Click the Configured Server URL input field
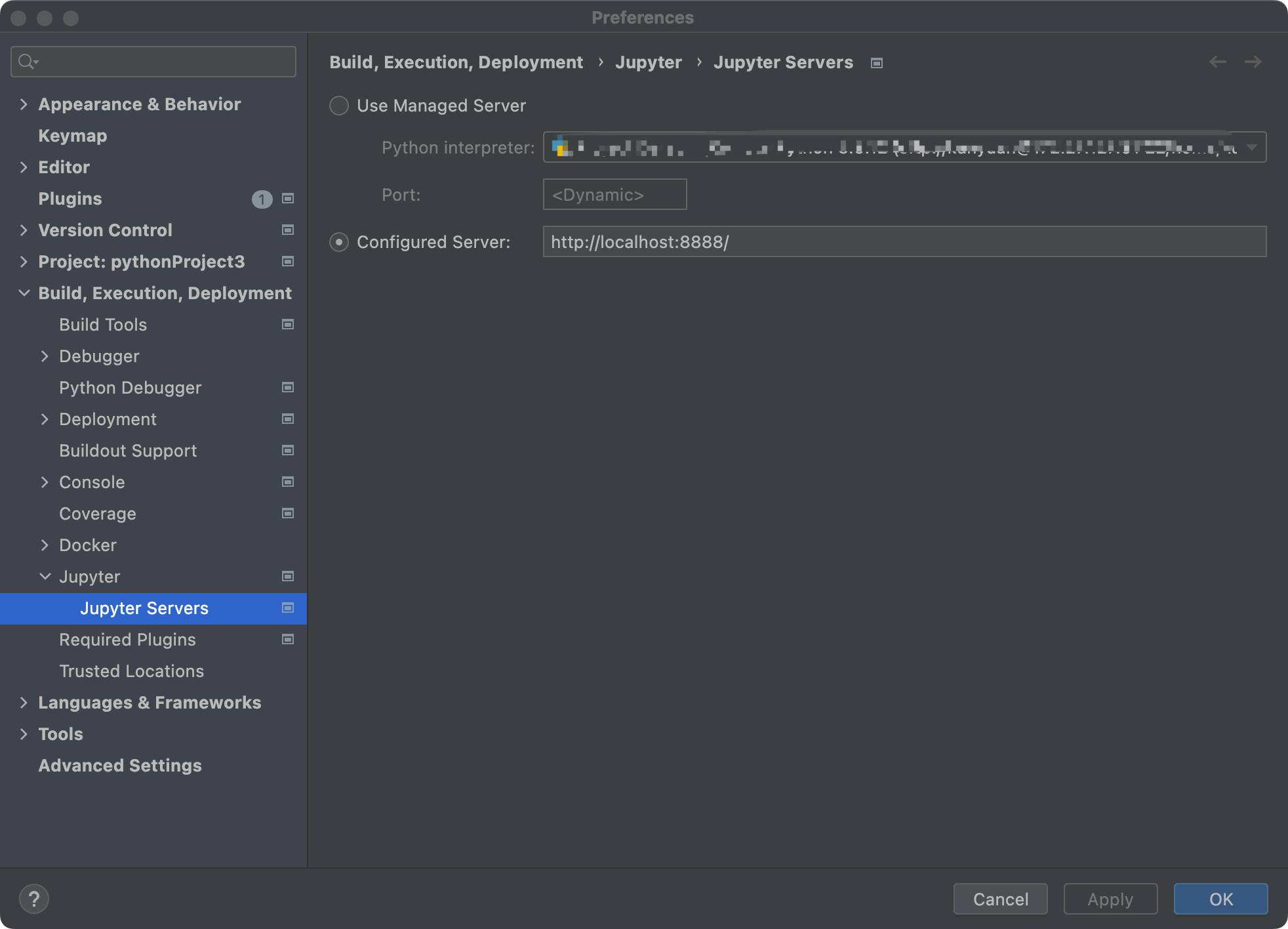 click(x=905, y=242)
